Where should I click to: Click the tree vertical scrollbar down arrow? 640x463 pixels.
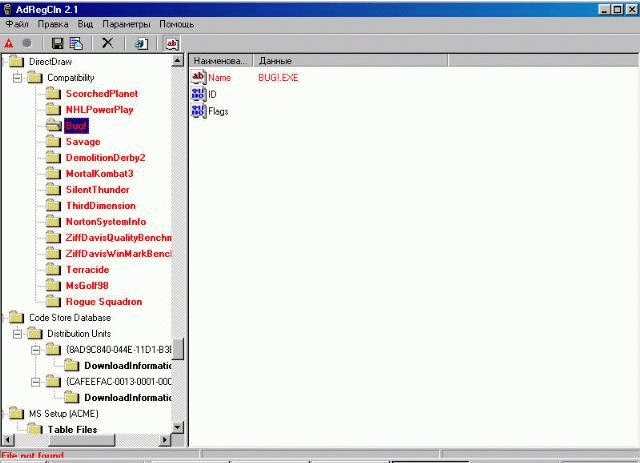178,427
